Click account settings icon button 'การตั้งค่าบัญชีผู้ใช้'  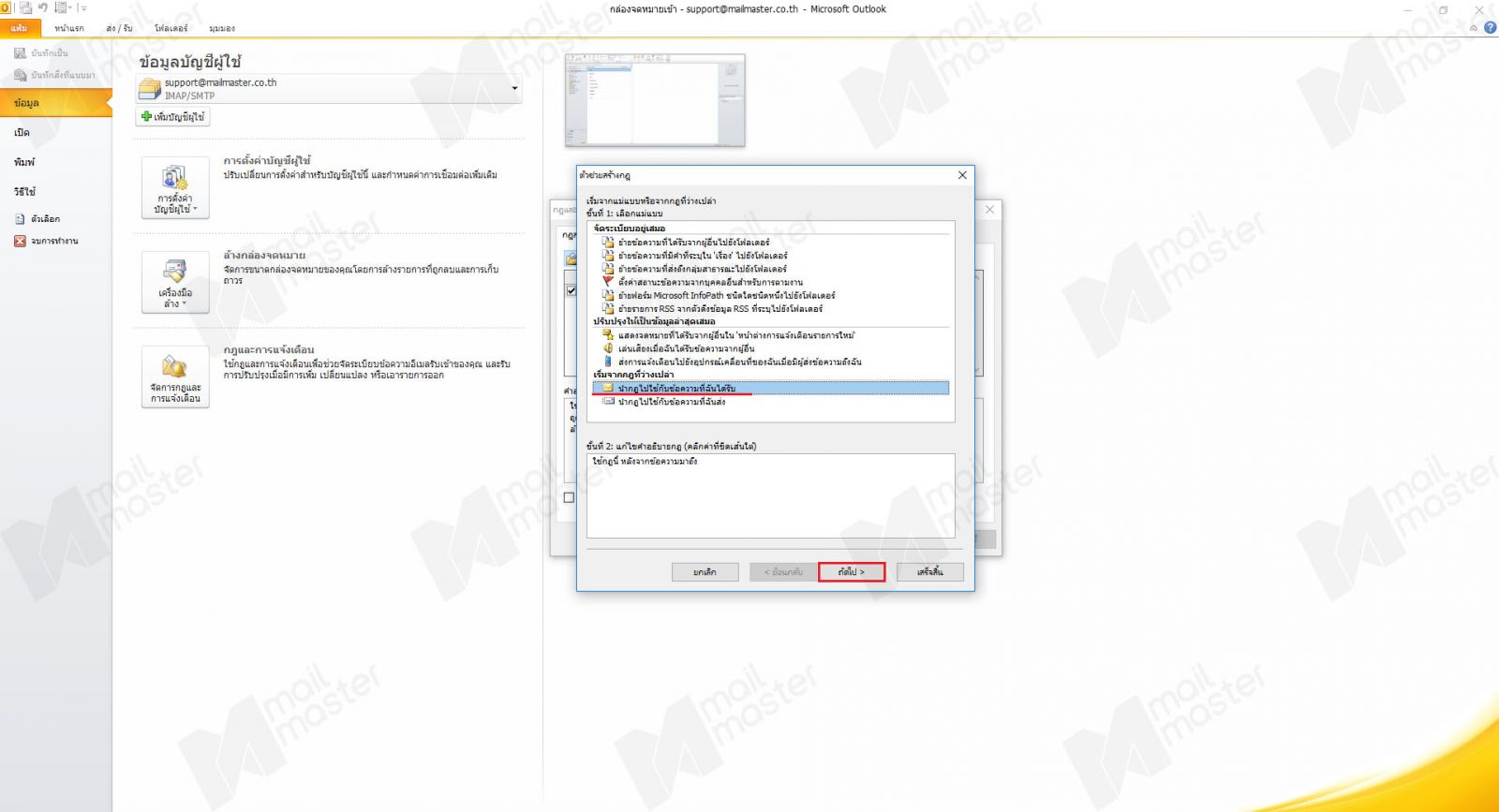tap(175, 188)
